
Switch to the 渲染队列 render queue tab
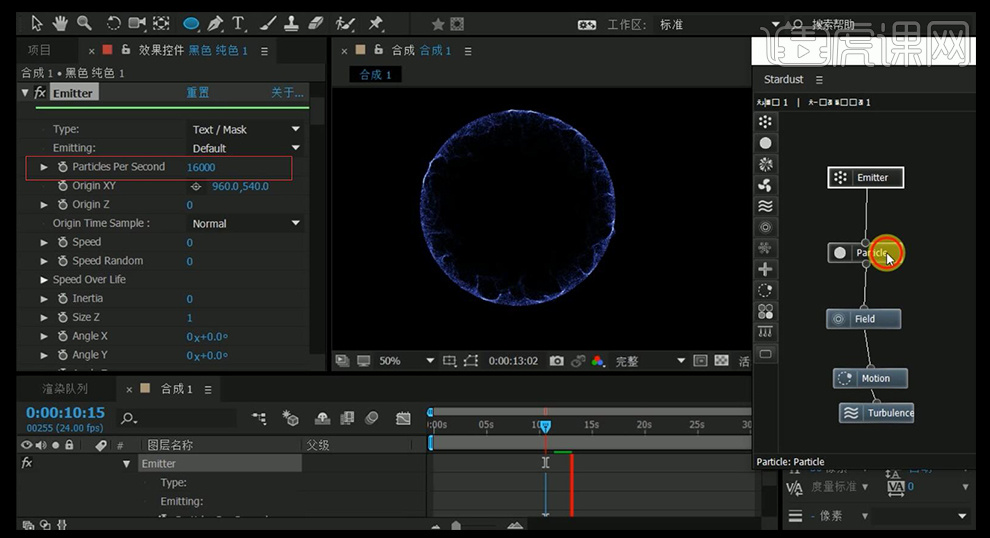point(64,388)
